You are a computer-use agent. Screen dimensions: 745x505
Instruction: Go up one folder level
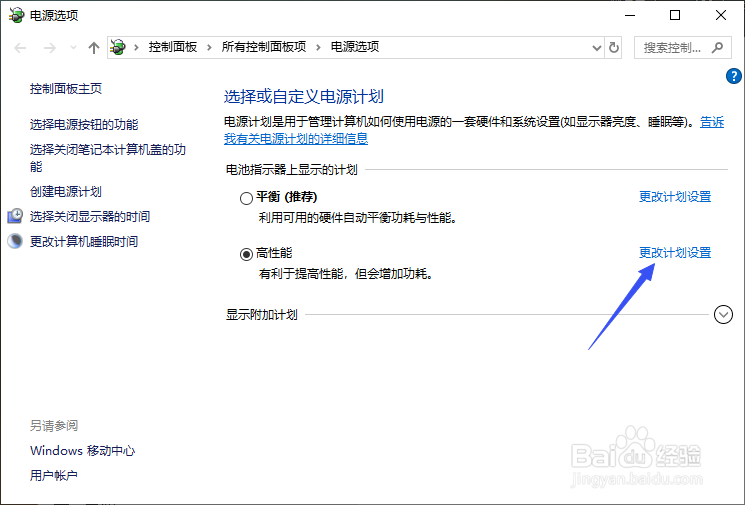point(94,48)
